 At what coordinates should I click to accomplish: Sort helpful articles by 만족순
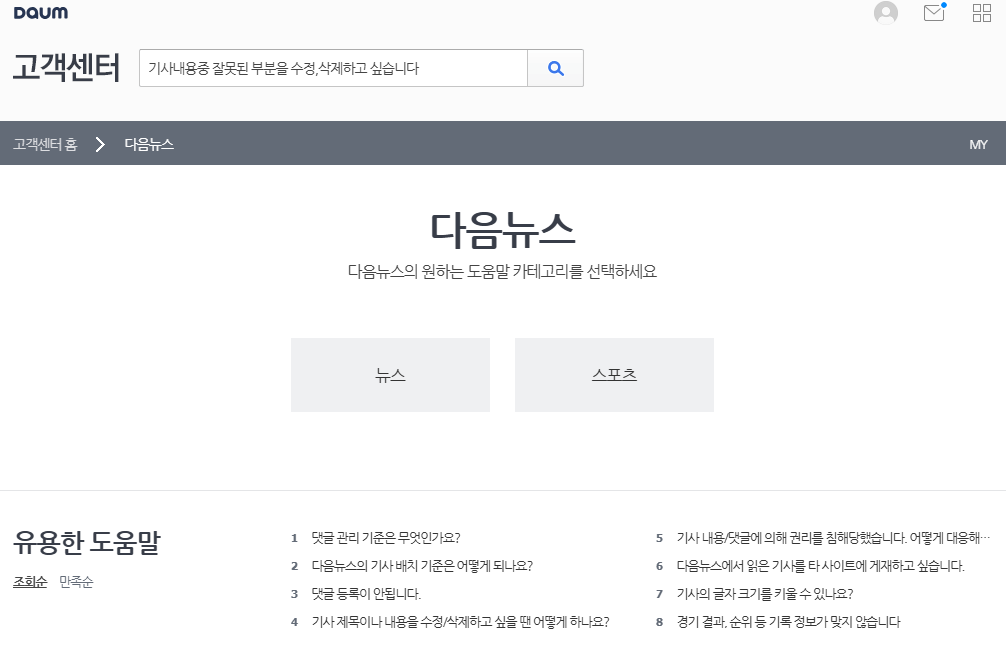click(x=76, y=582)
